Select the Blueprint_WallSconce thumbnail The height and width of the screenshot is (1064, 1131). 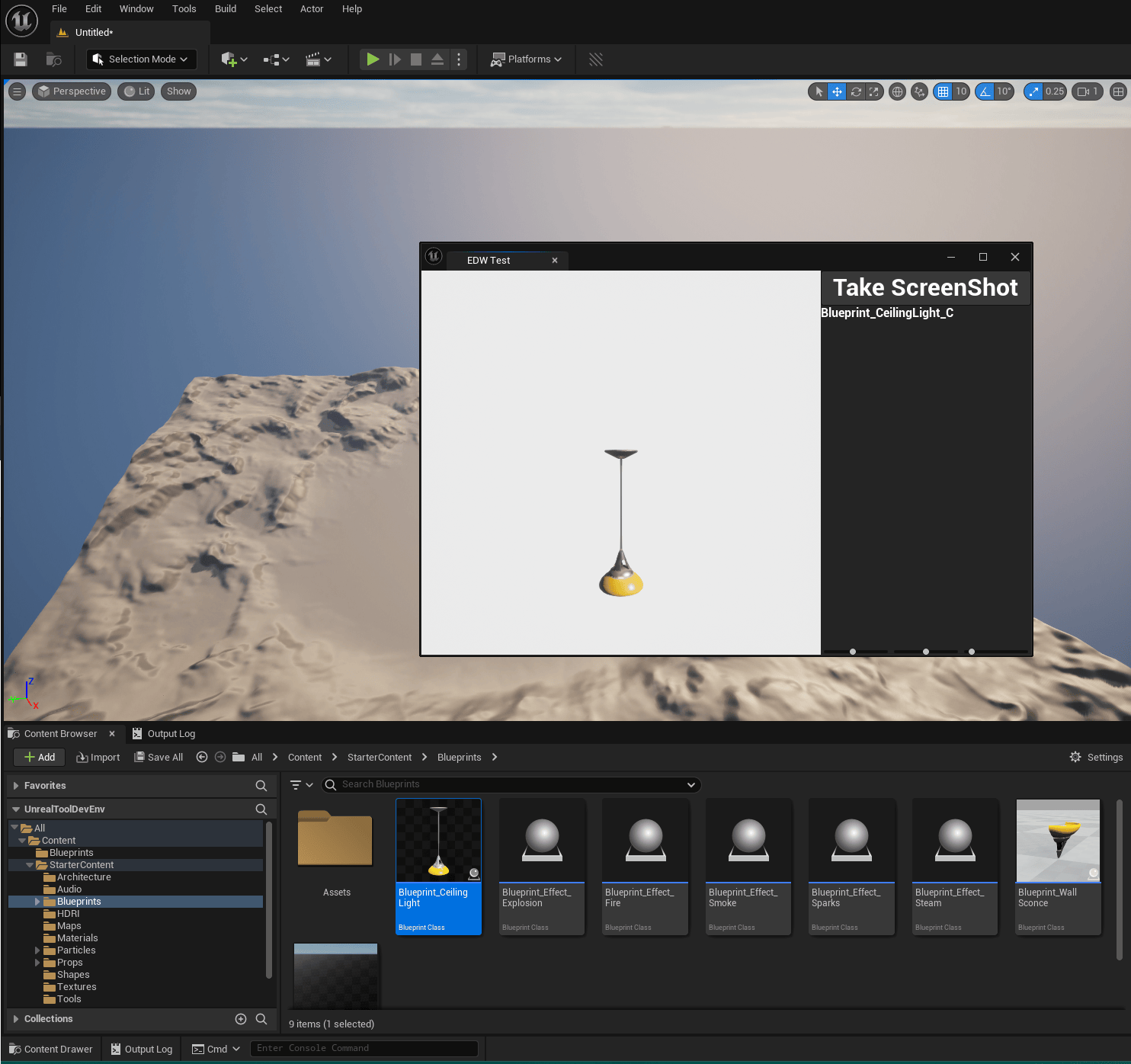1058,841
